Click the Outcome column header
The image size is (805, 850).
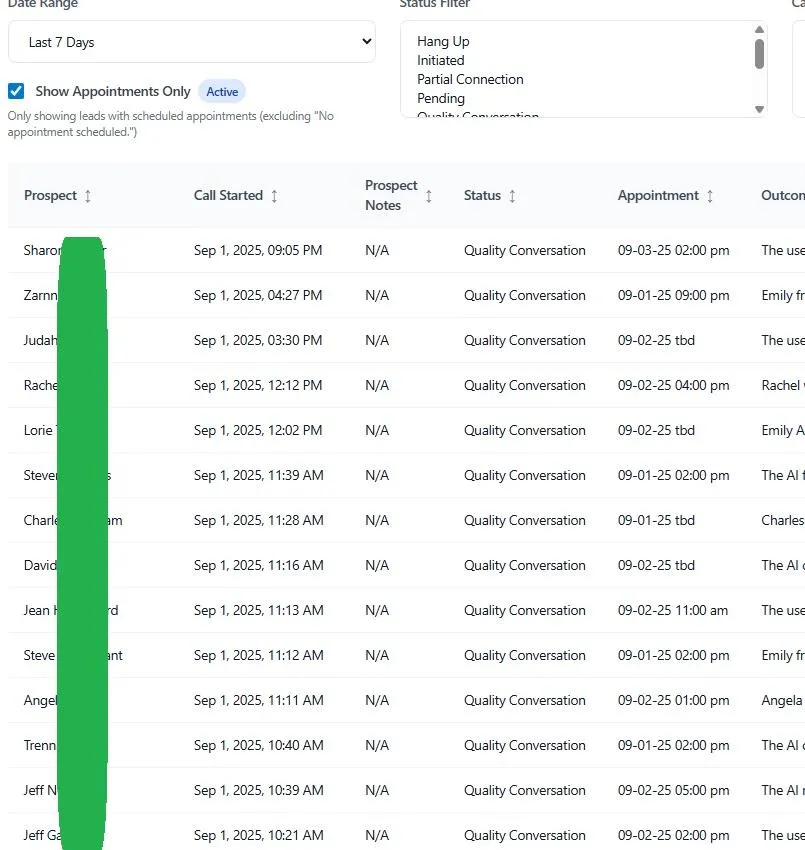coord(783,195)
